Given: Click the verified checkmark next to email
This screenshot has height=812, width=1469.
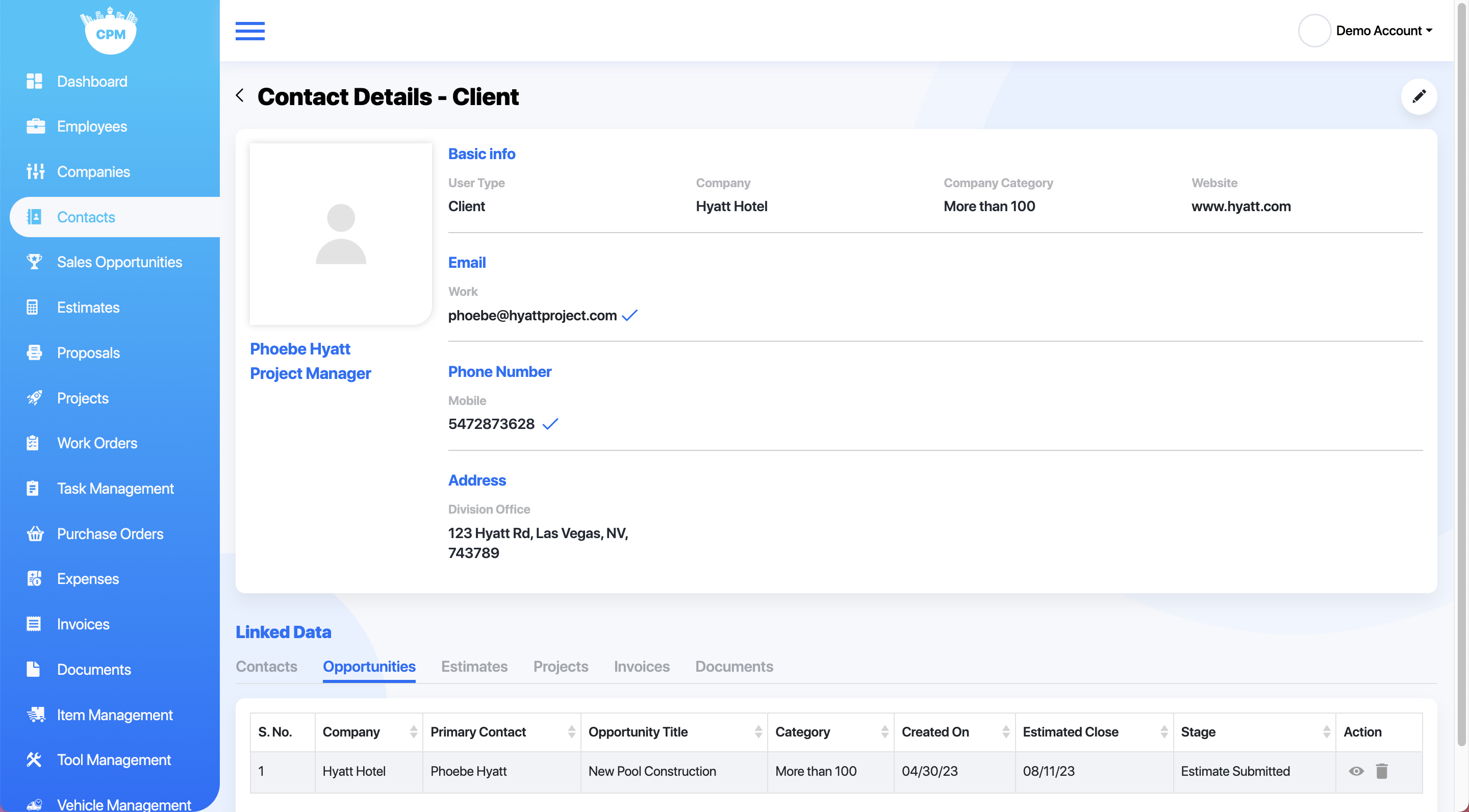Looking at the screenshot, I should (629, 315).
